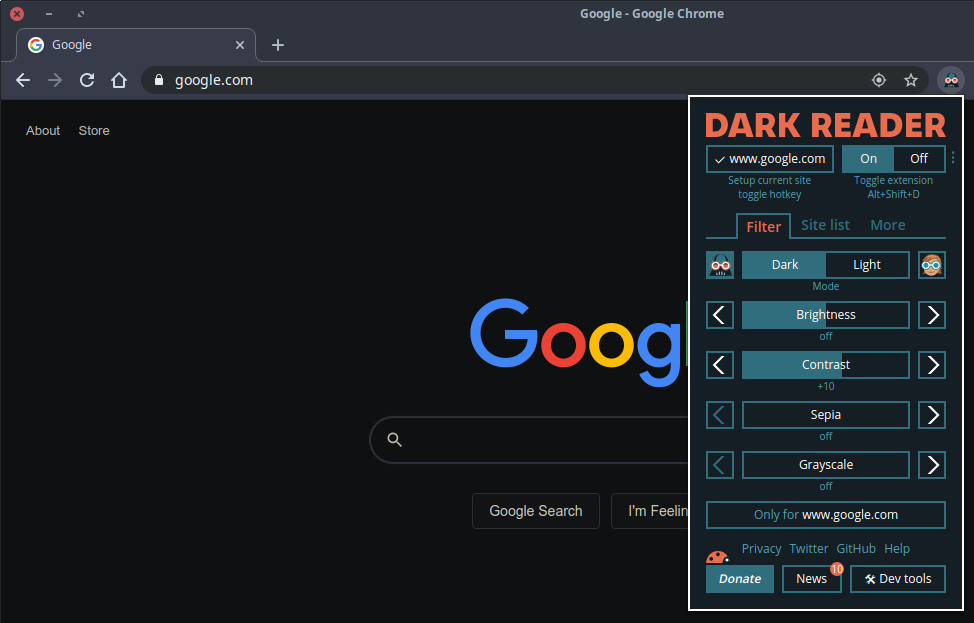This screenshot has height=623, width=974.
Task: Change the Toggle extension Alt+Shift+D hotkey
Action: point(893,188)
